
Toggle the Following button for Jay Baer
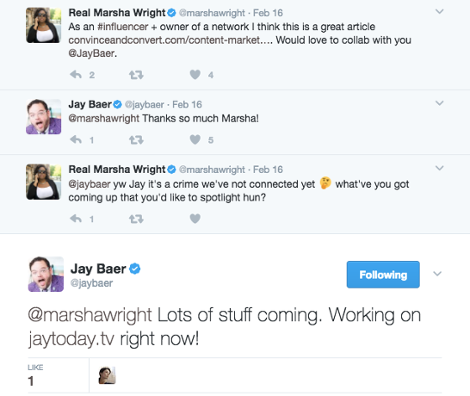coord(383,274)
